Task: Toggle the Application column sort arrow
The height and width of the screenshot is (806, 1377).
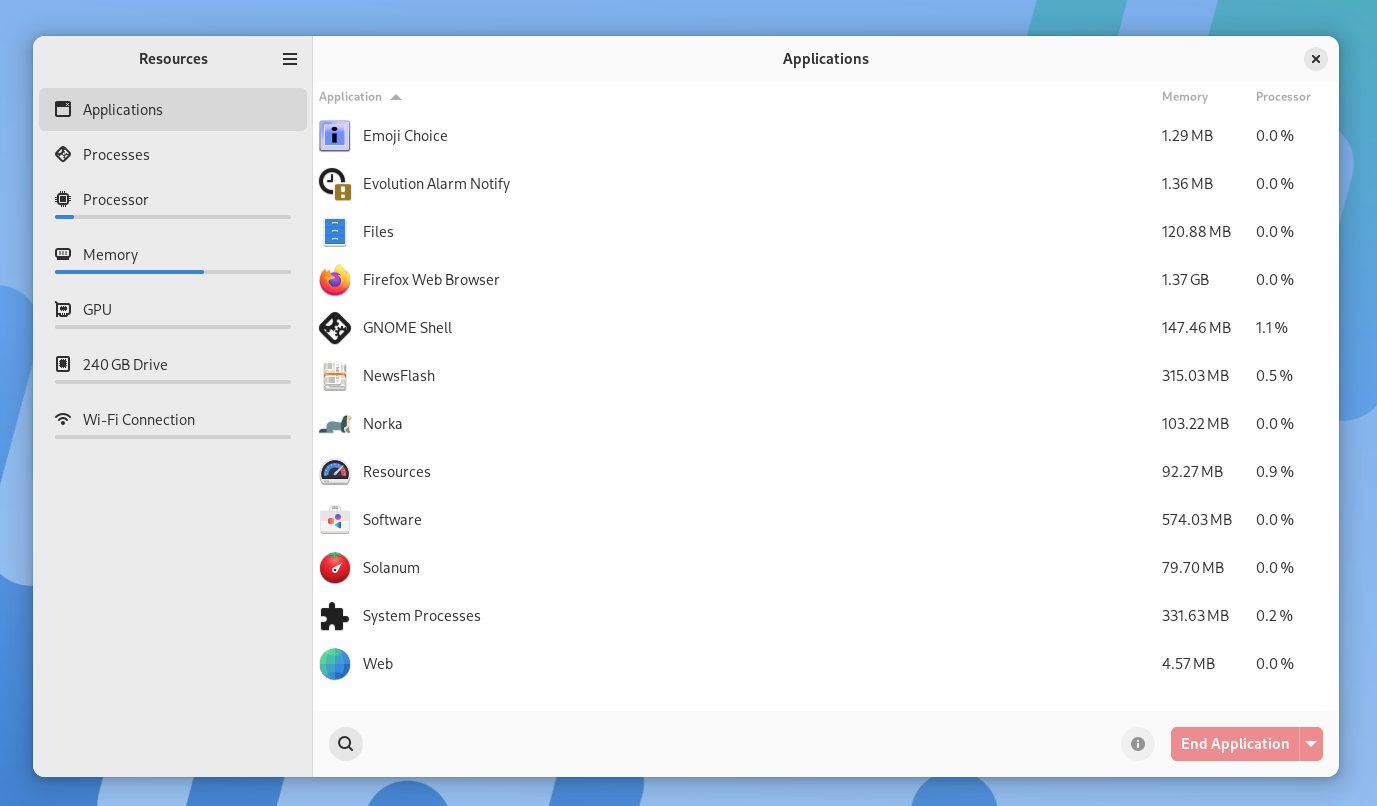Action: click(x=396, y=97)
